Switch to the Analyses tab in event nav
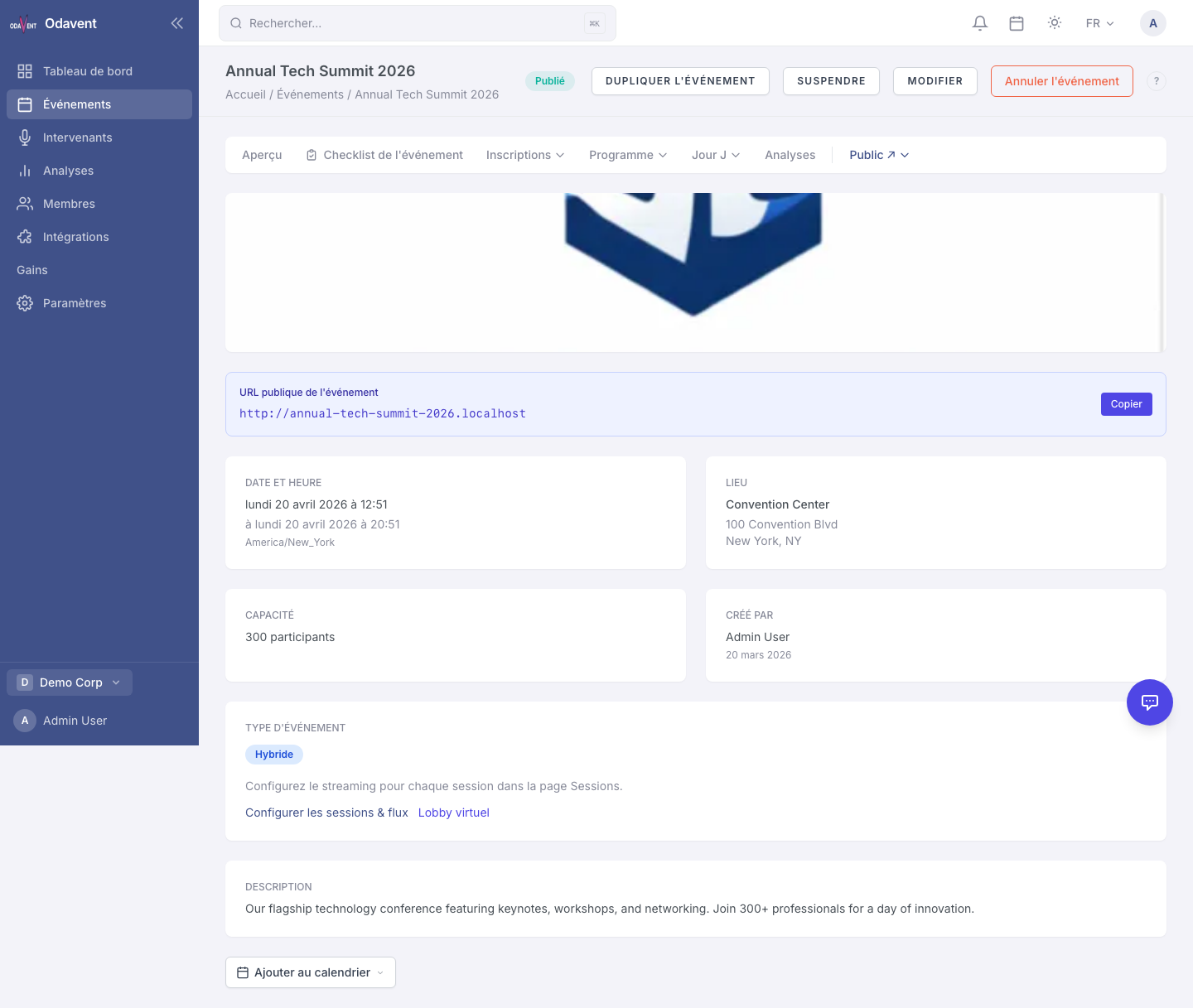Image resolution: width=1193 pixels, height=1008 pixels. (790, 155)
